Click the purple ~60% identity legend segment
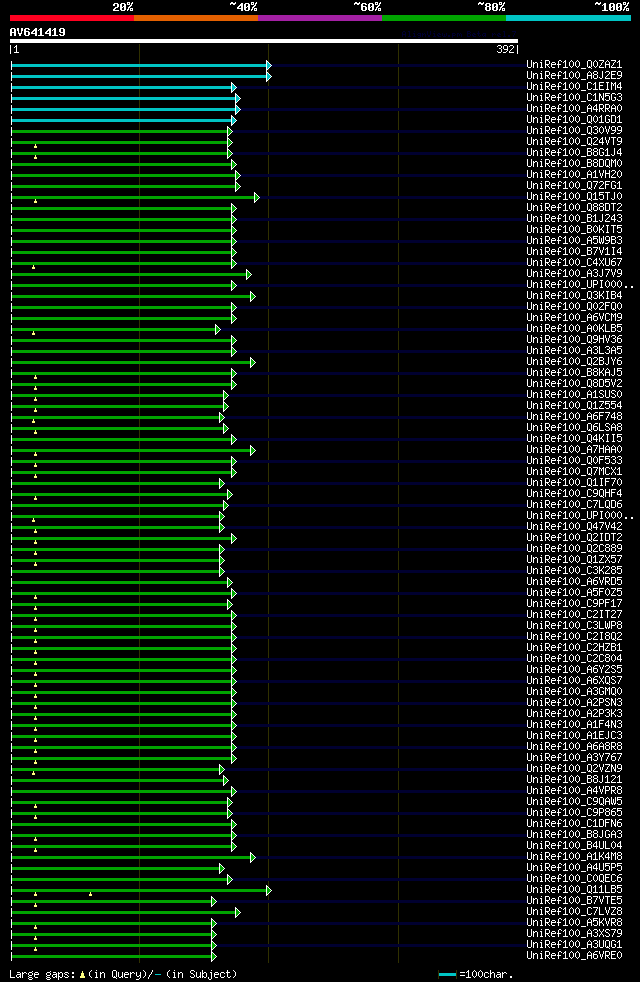The image size is (640, 982). 320,18
